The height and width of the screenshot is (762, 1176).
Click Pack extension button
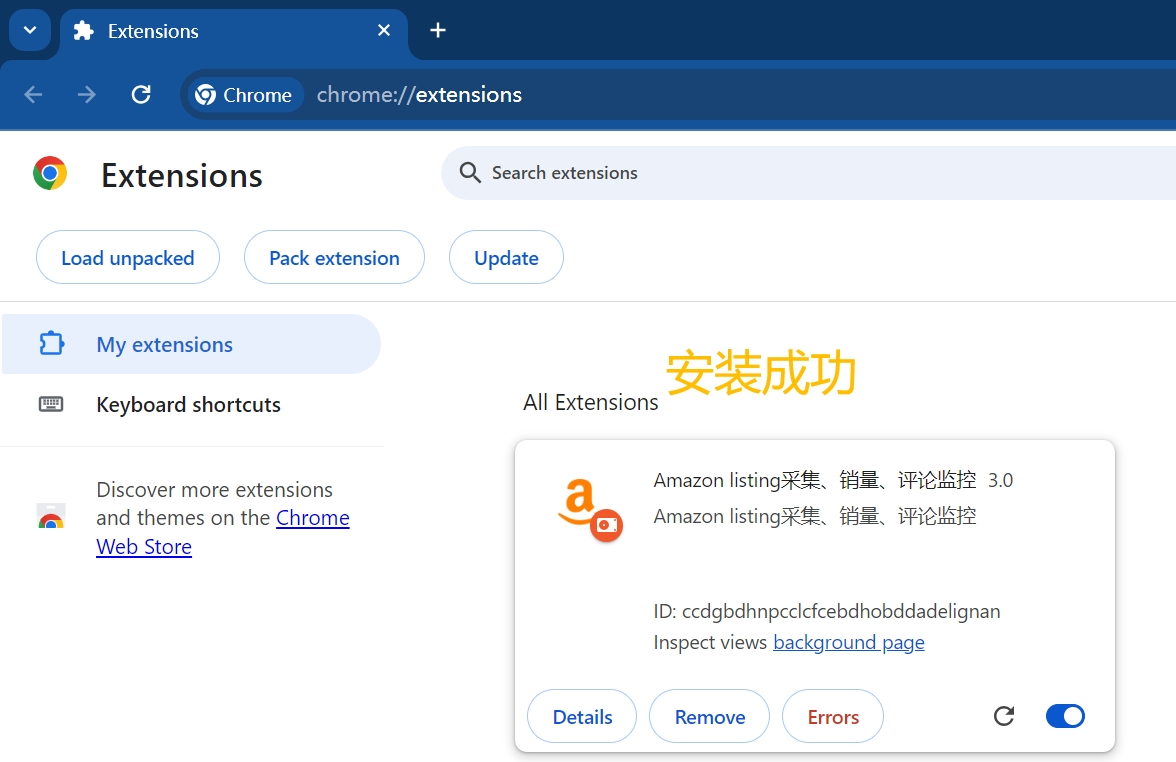click(334, 257)
